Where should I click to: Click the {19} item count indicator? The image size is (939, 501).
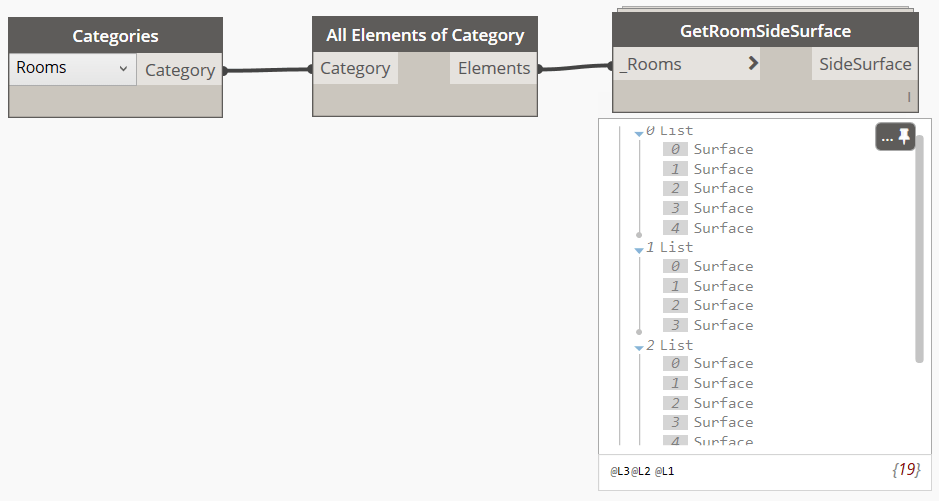click(905, 468)
